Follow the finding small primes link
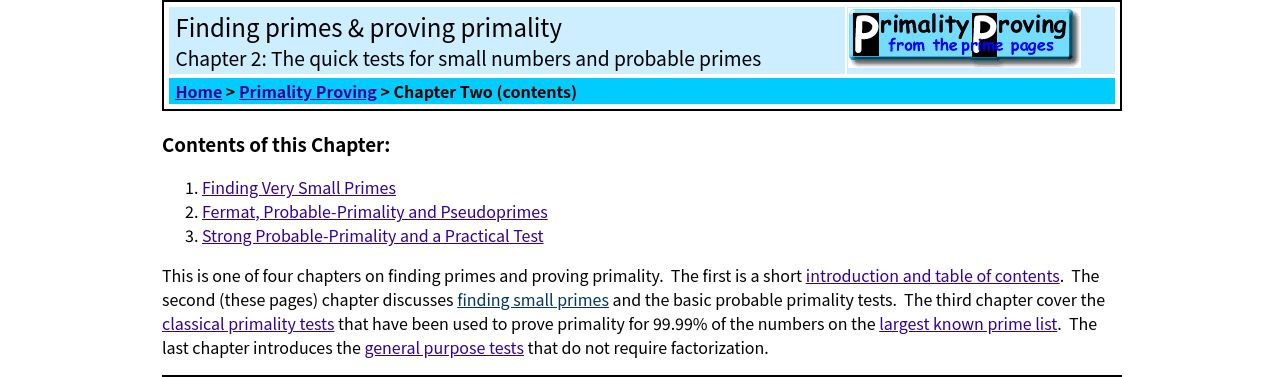This screenshot has width=1284, height=377. (533, 300)
